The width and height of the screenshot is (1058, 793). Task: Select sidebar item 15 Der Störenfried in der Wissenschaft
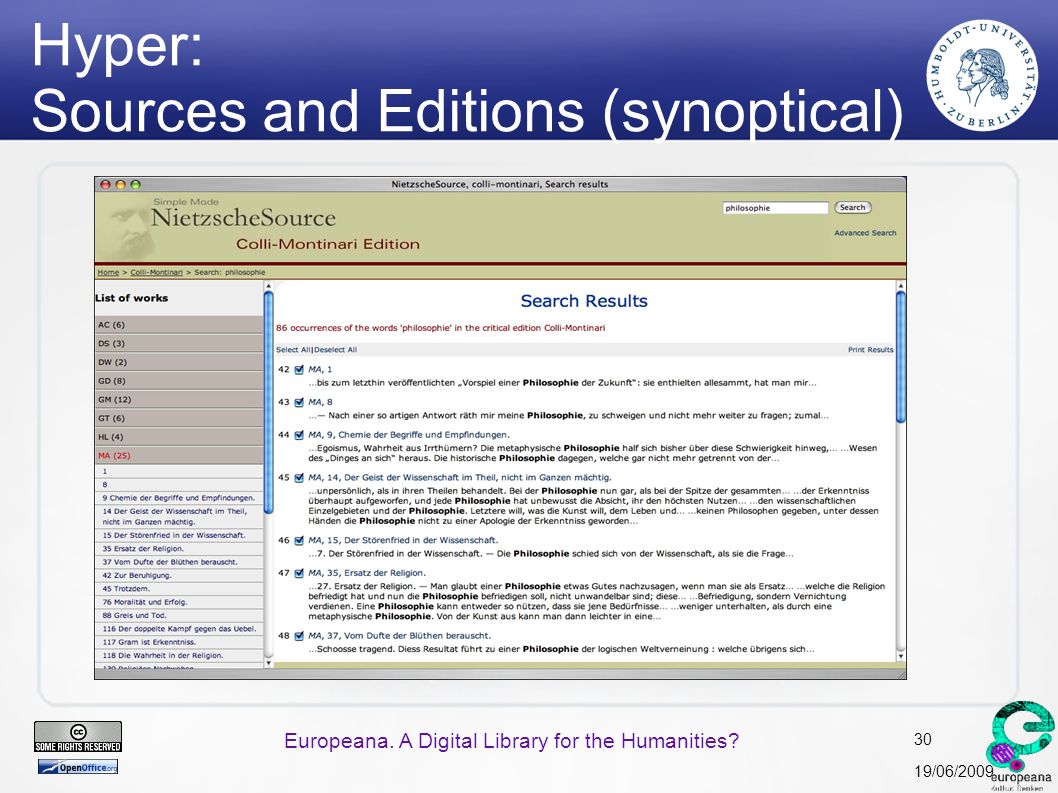(x=179, y=535)
